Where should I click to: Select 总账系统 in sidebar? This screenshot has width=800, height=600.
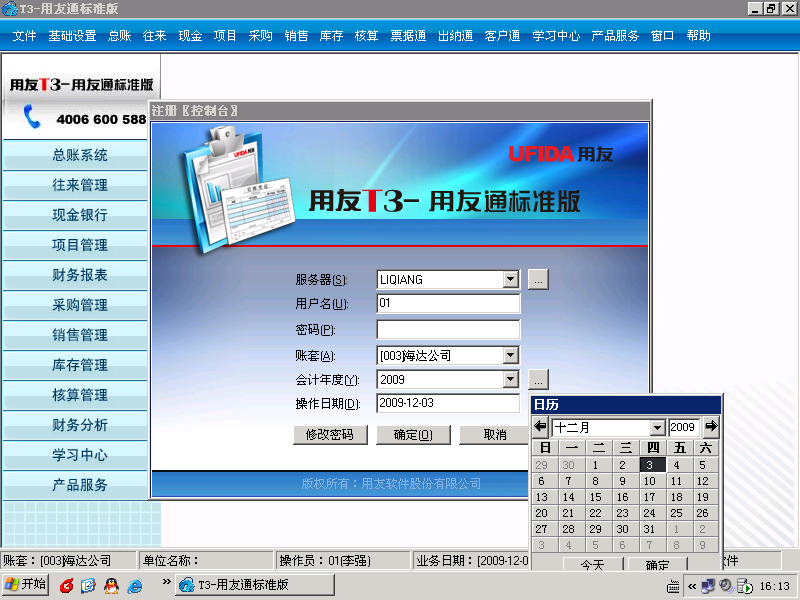(x=80, y=155)
